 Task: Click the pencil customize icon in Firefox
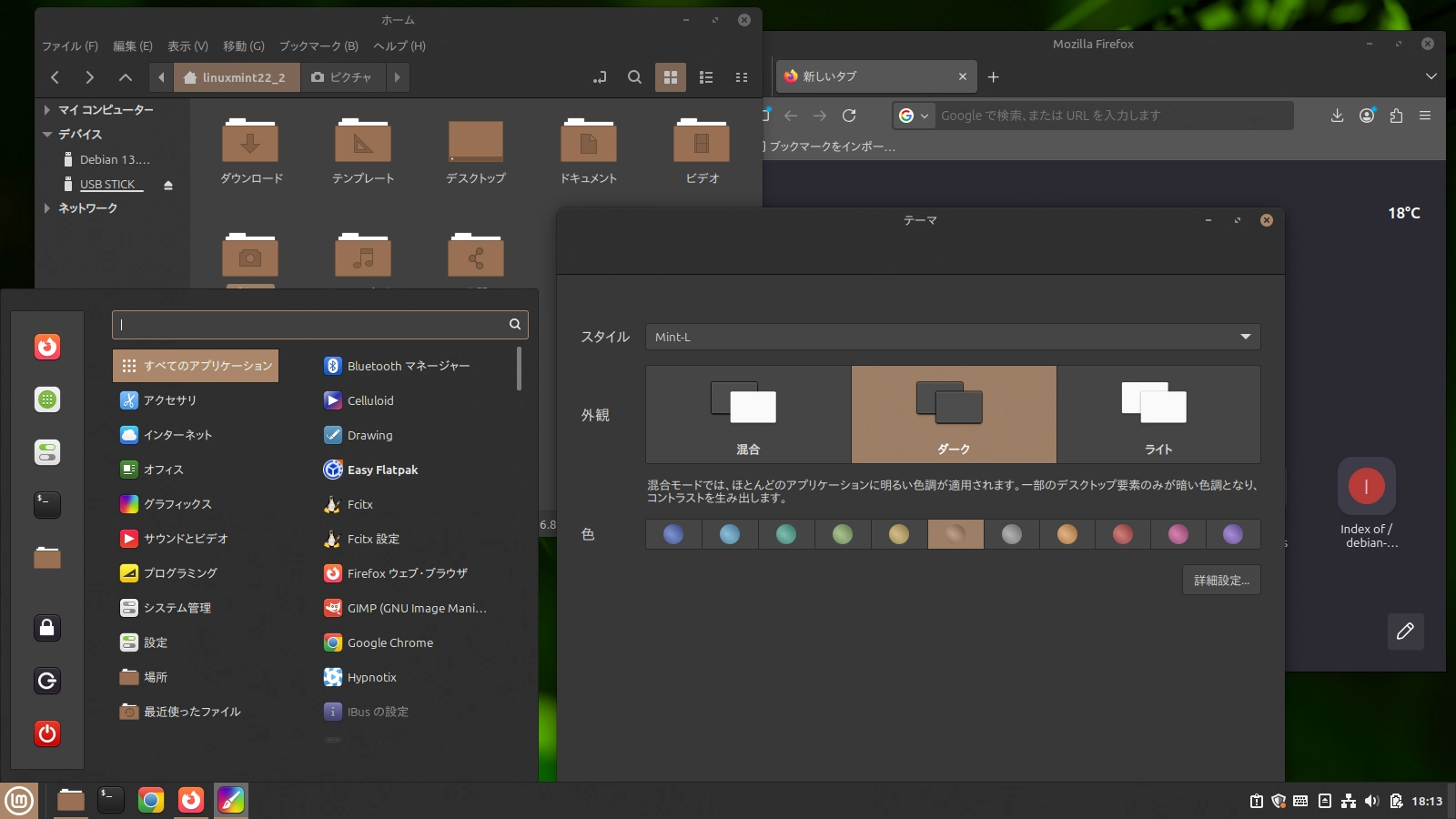(1405, 632)
